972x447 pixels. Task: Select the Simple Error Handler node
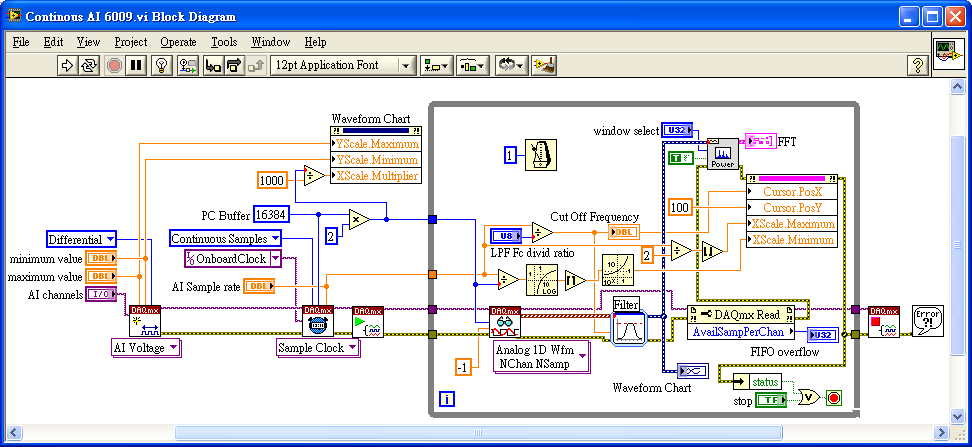(x=927, y=321)
